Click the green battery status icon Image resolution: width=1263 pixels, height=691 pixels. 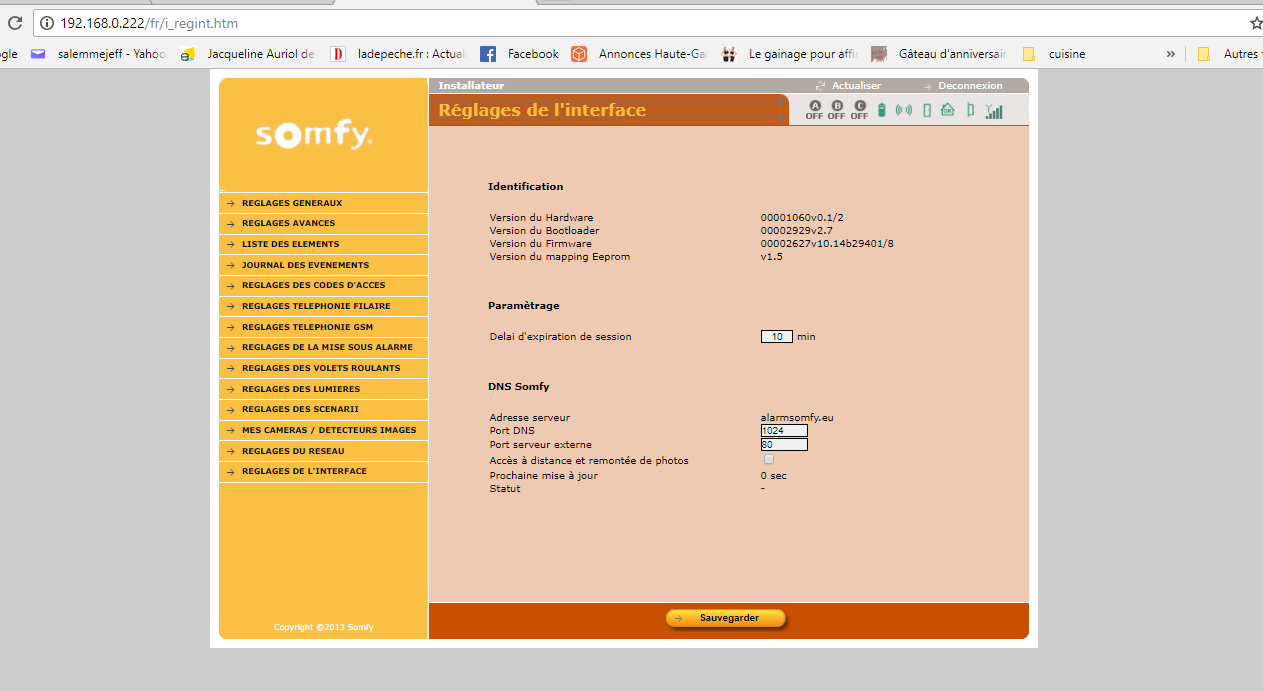point(882,110)
